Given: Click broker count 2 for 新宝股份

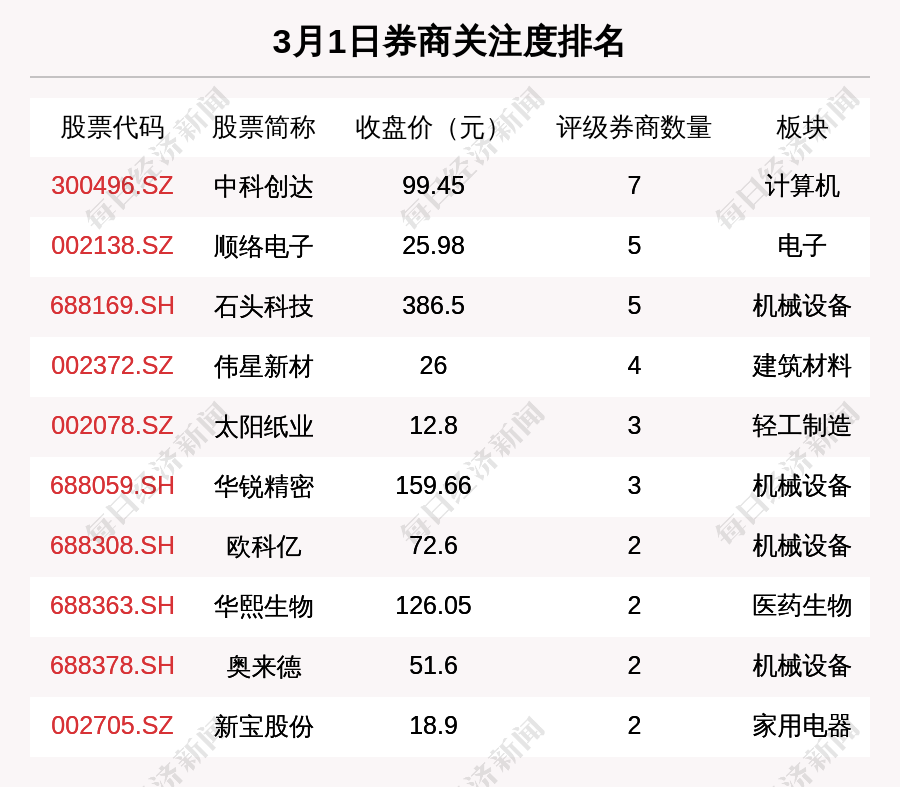Looking at the screenshot, I should tap(634, 726).
